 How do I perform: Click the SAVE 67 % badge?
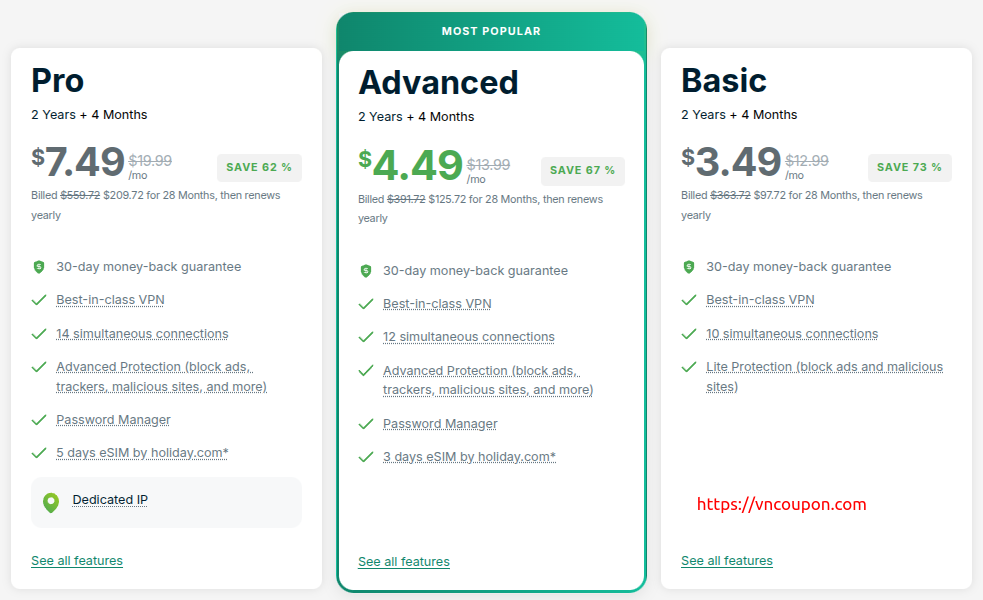(x=582, y=170)
